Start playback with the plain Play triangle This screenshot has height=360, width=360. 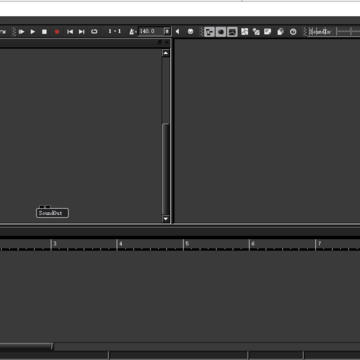point(33,32)
